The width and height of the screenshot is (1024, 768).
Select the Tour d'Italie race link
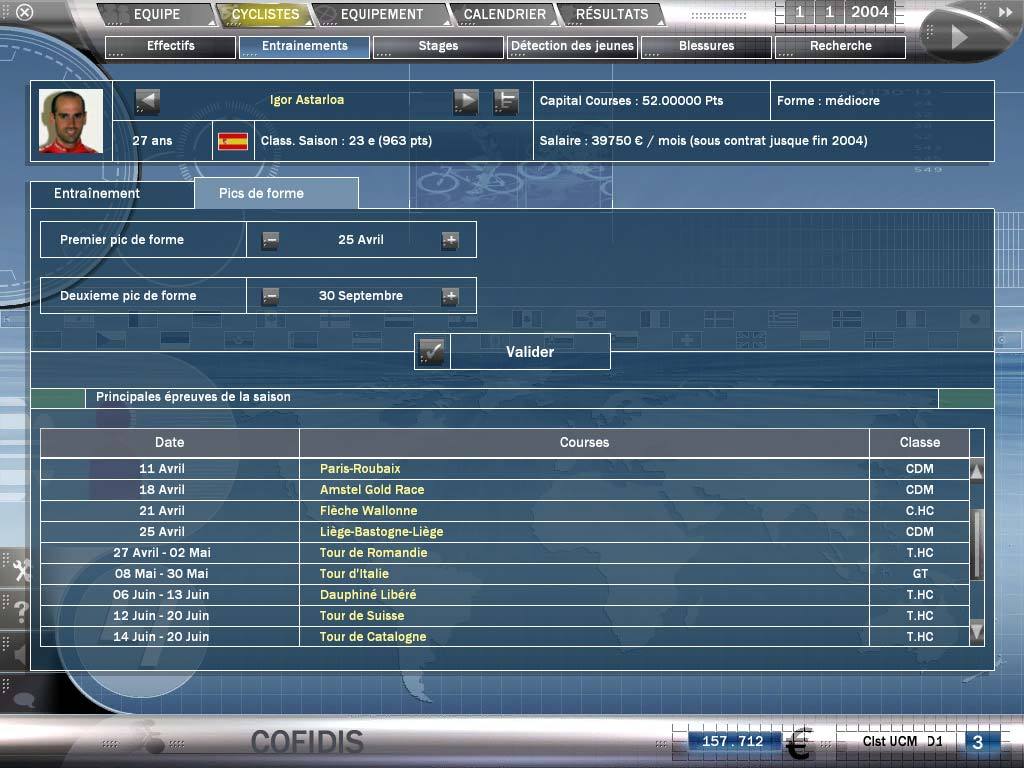pyautogui.click(x=354, y=574)
